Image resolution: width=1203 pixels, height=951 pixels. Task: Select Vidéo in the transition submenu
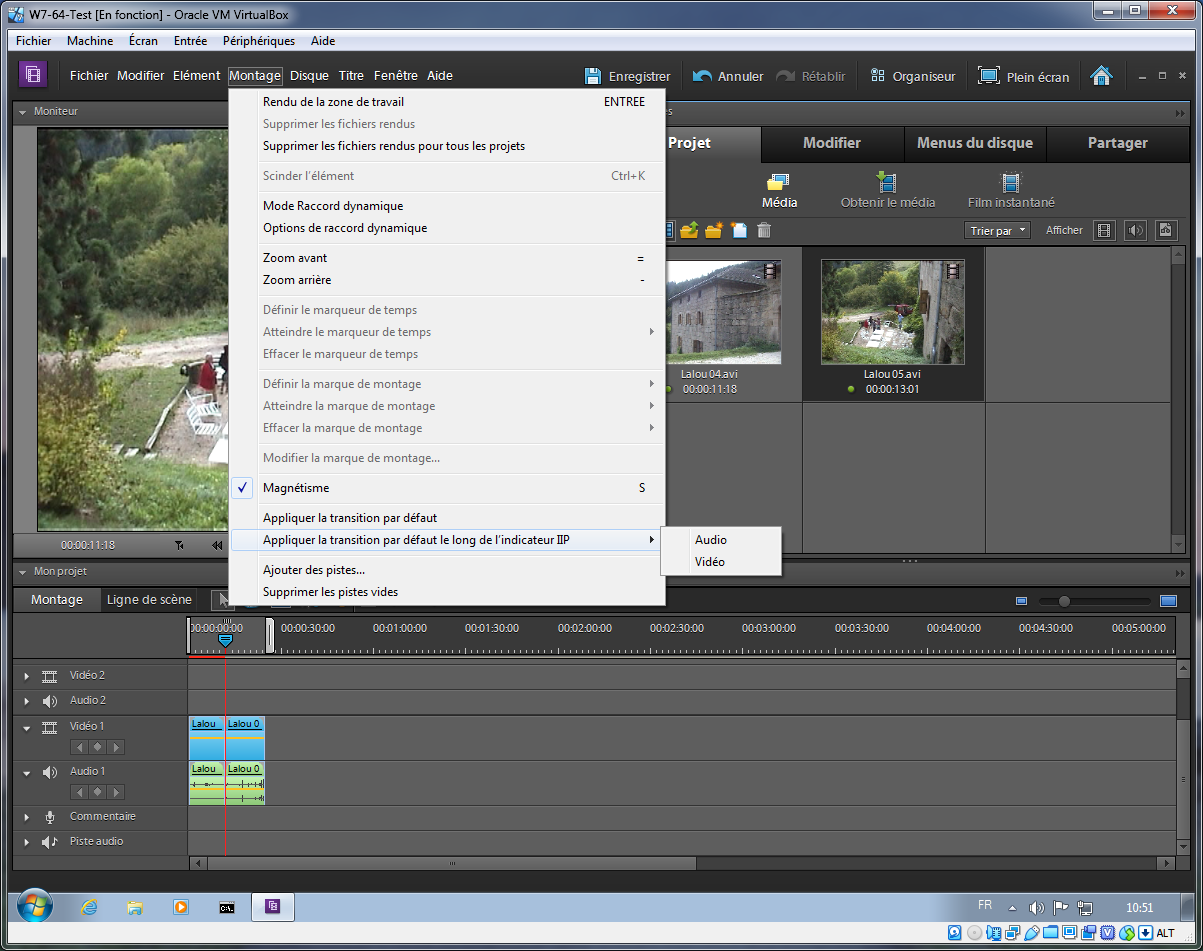[x=710, y=562]
